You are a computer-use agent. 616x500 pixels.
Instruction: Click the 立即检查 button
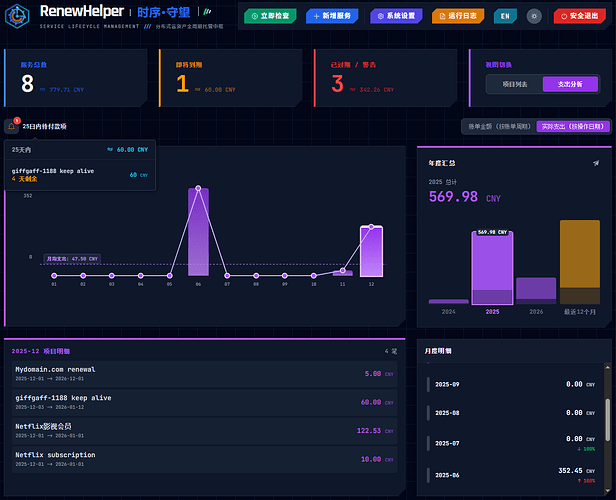pyautogui.click(x=269, y=16)
